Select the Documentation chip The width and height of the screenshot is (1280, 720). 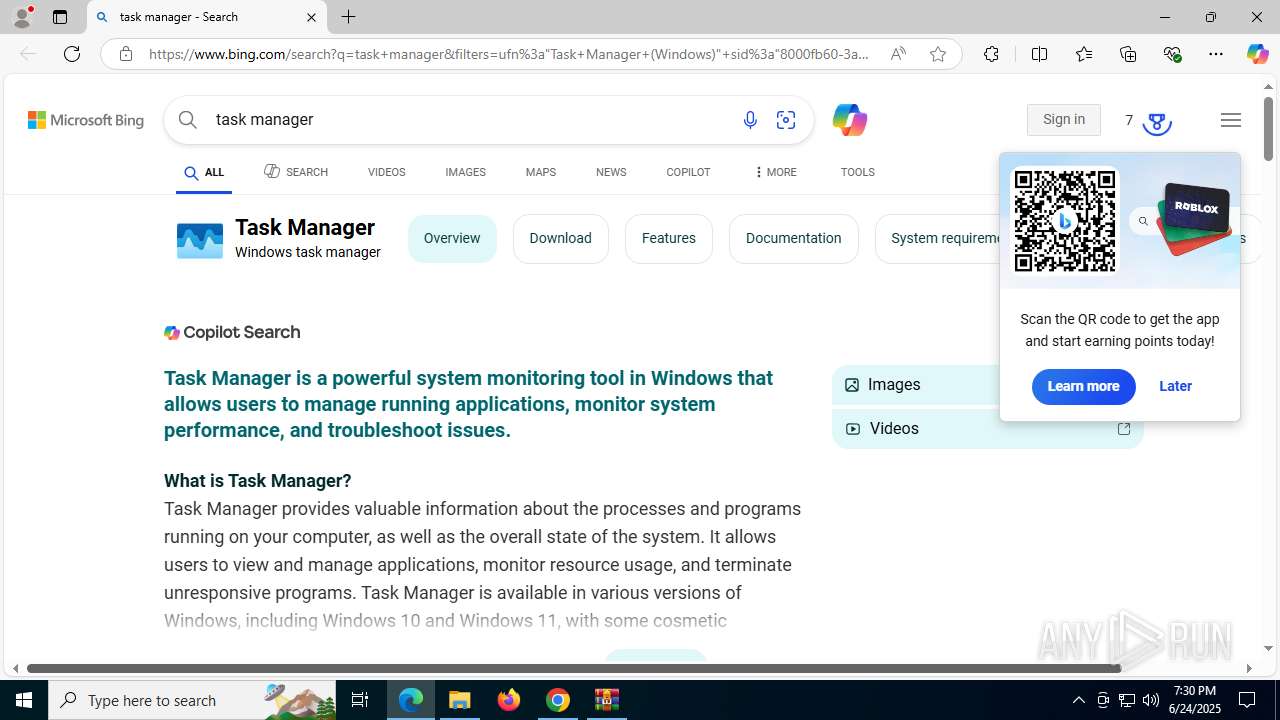[x=793, y=239]
